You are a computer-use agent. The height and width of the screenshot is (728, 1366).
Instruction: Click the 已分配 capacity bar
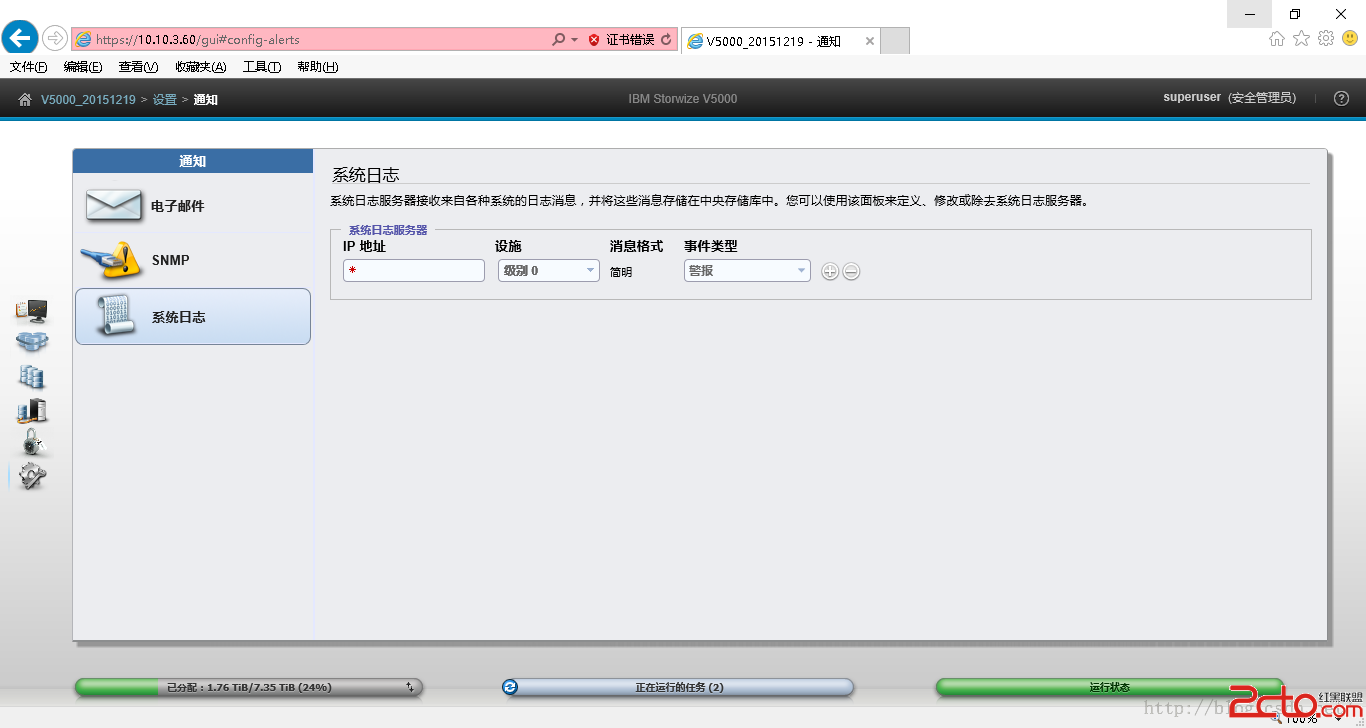(249, 687)
